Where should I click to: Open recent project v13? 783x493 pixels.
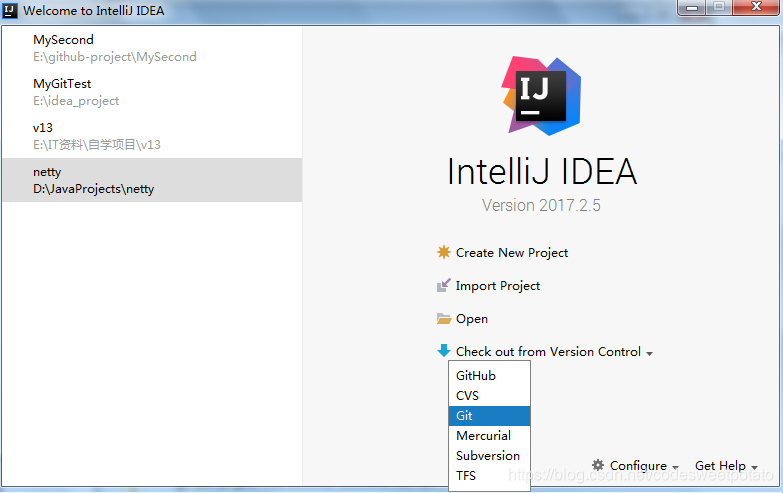coord(152,136)
